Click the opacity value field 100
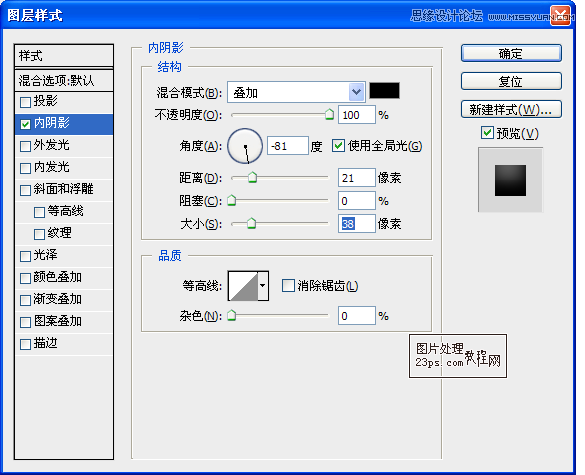 (x=356, y=115)
